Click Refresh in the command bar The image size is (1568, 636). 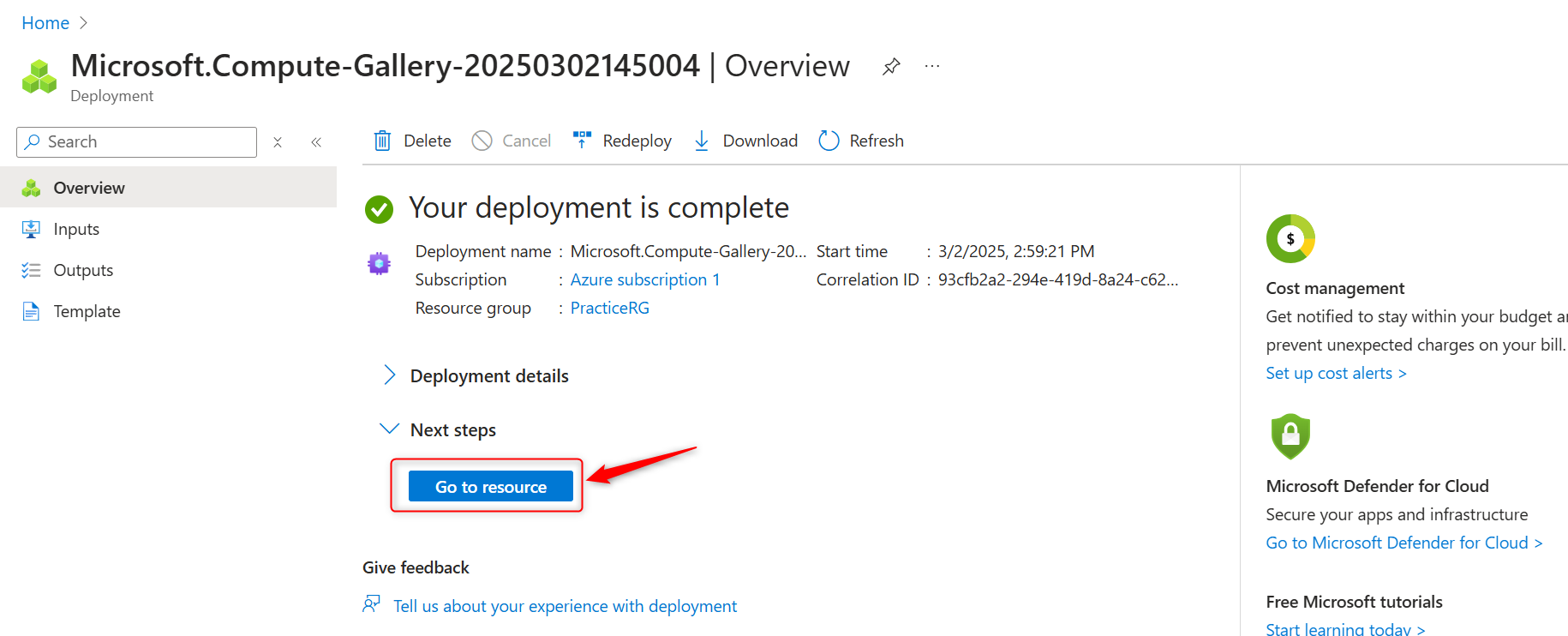coord(877,141)
